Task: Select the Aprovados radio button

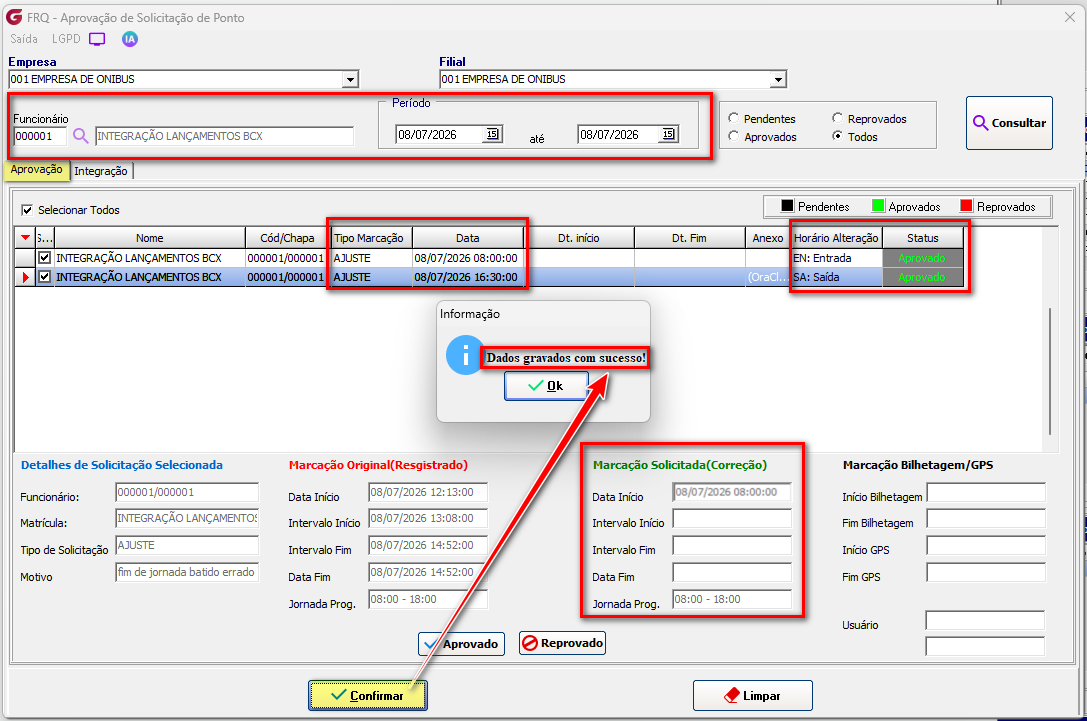Action: 733,136
